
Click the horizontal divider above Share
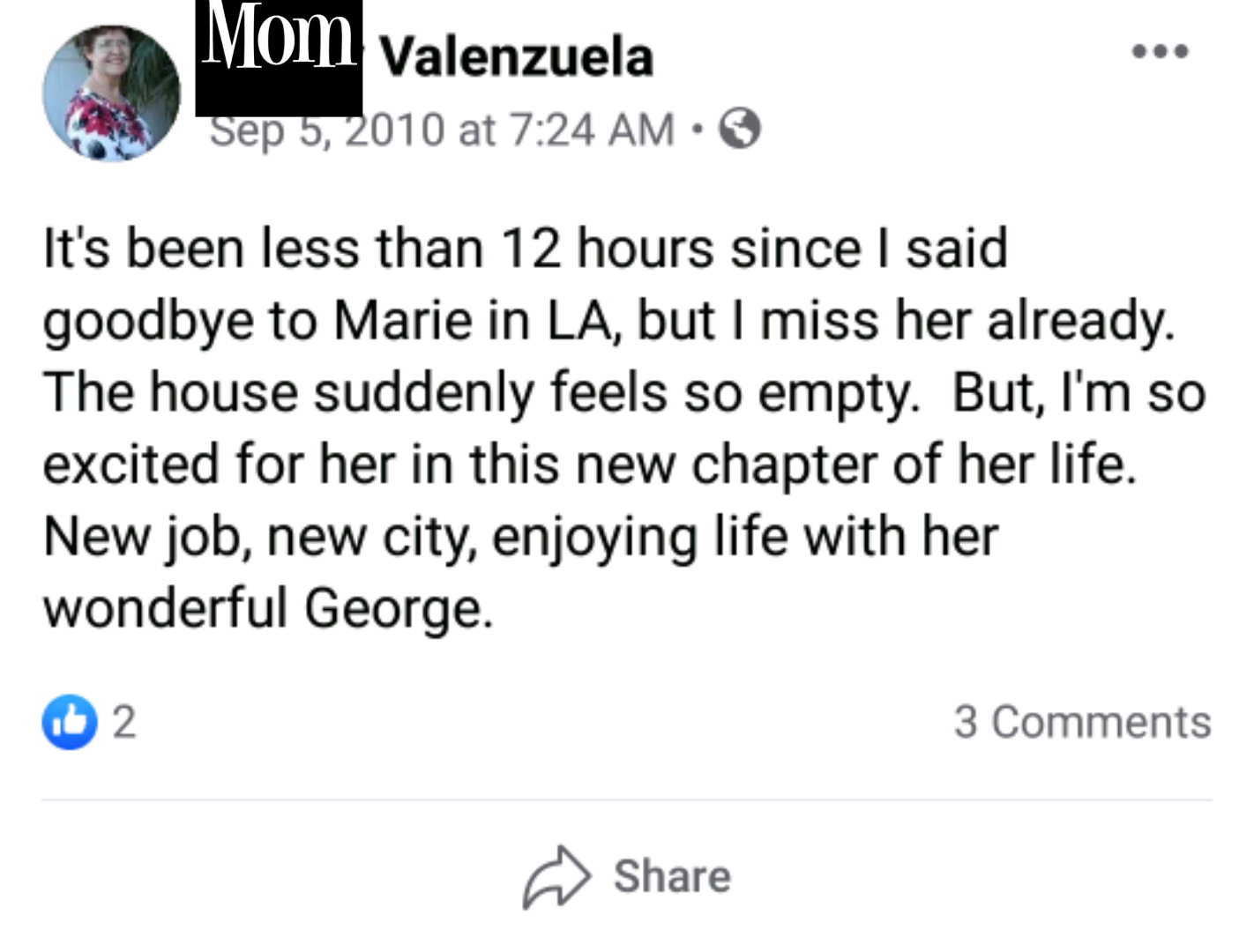coord(627,800)
